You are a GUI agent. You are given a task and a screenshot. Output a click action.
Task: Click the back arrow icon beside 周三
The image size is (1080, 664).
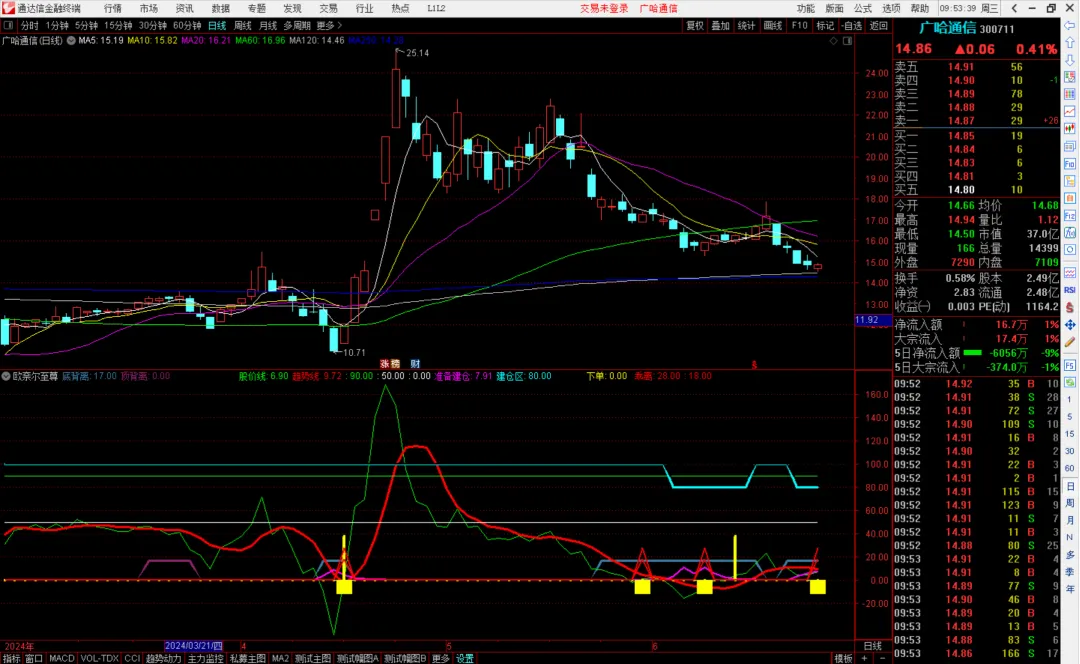[1014, 8]
